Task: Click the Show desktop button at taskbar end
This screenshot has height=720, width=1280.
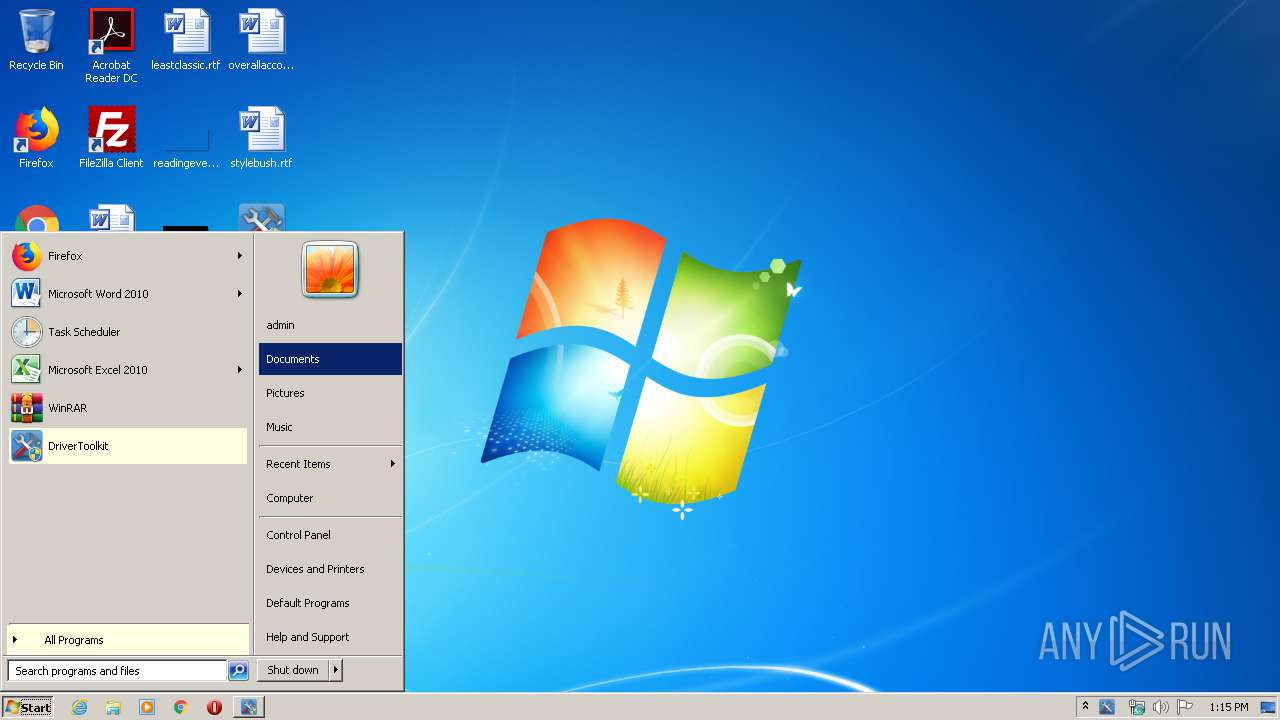Action: coord(1268,707)
